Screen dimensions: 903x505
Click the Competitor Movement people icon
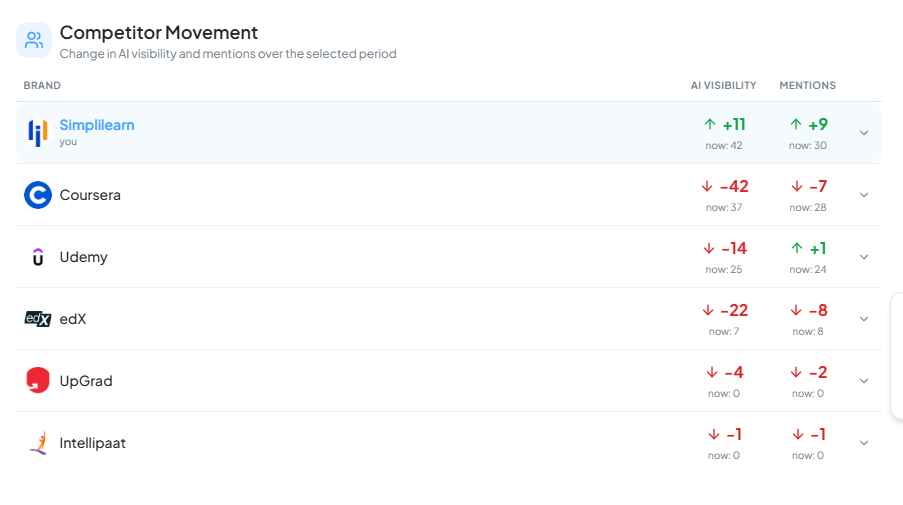[x=34, y=40]
